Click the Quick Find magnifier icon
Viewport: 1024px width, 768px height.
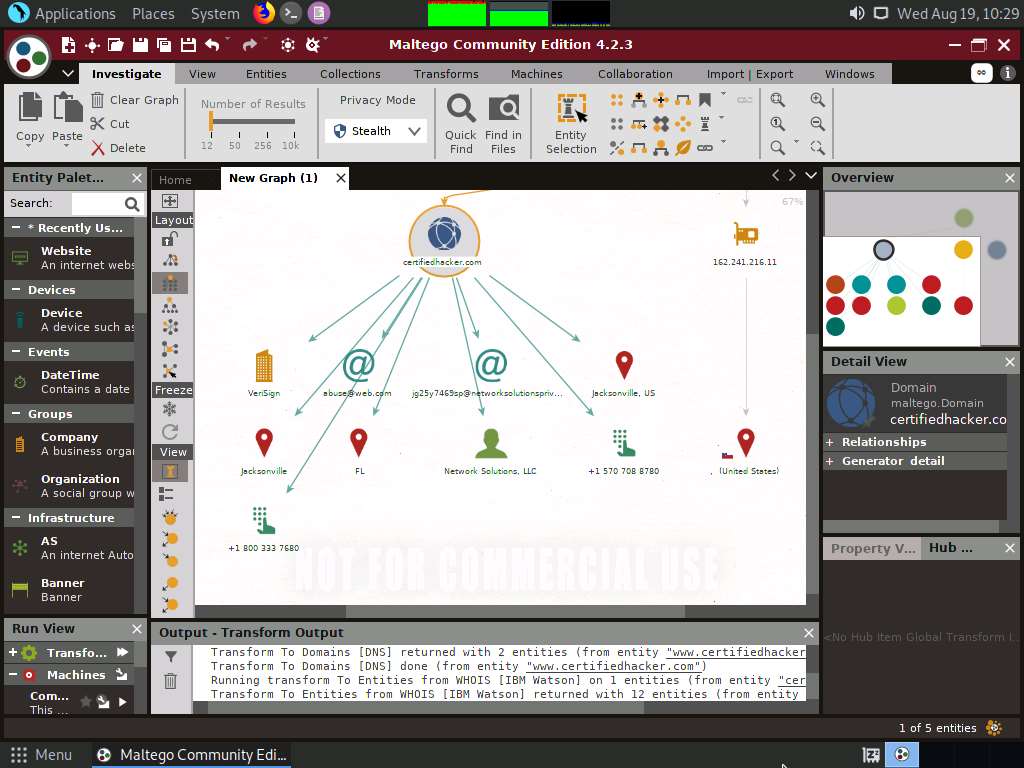click(461, 108)
